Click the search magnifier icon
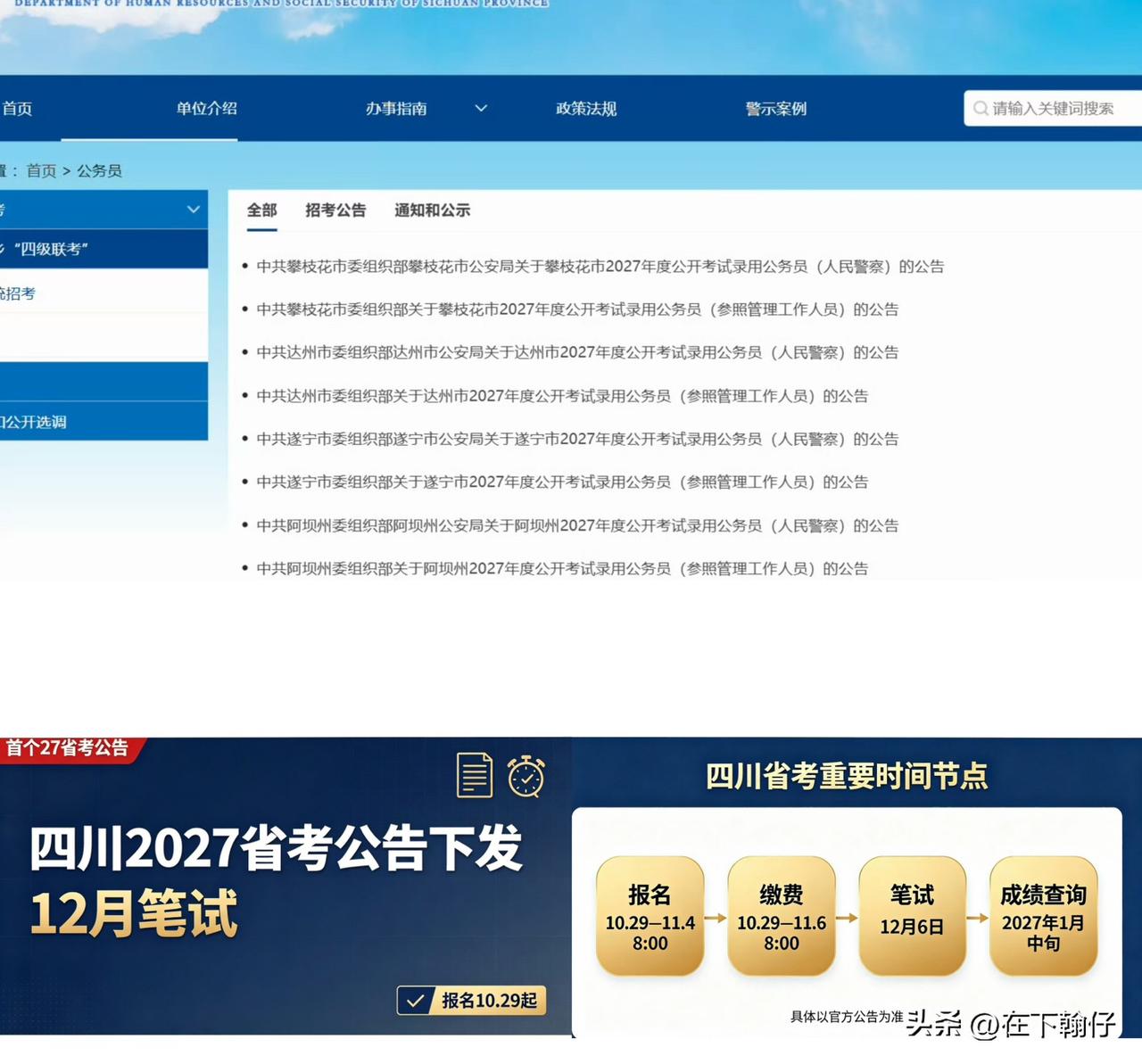The image size is (1142, 1064). click(x=981, y=109)
